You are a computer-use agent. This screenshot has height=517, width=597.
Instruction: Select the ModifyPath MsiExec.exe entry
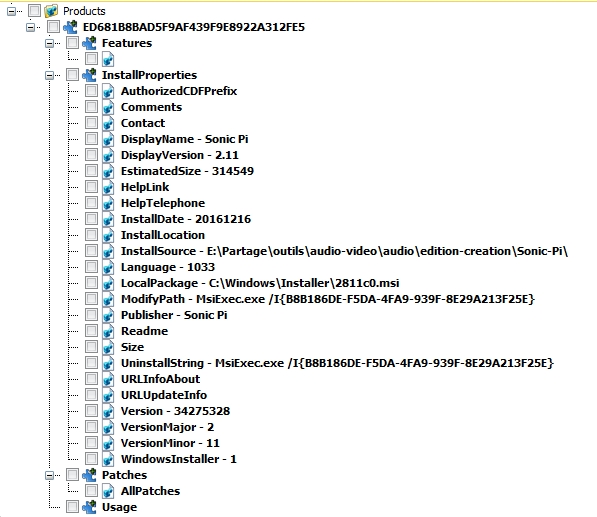coord(328,299)
